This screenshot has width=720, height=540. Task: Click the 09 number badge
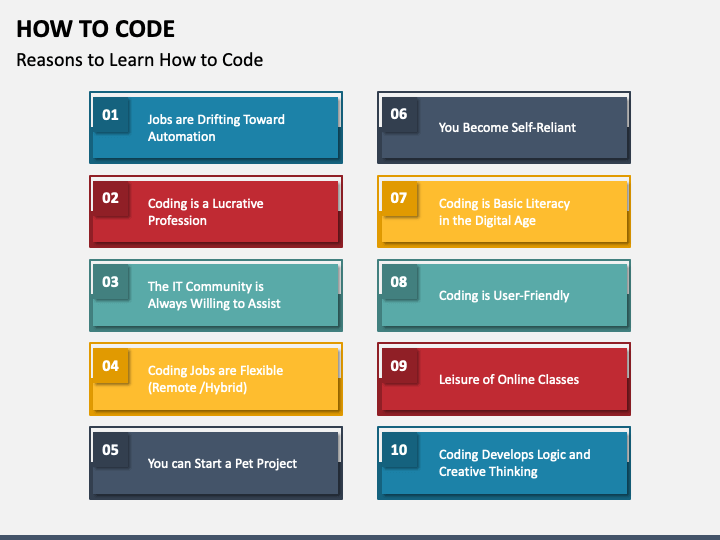pyautogui.click(x=399, y=366)
